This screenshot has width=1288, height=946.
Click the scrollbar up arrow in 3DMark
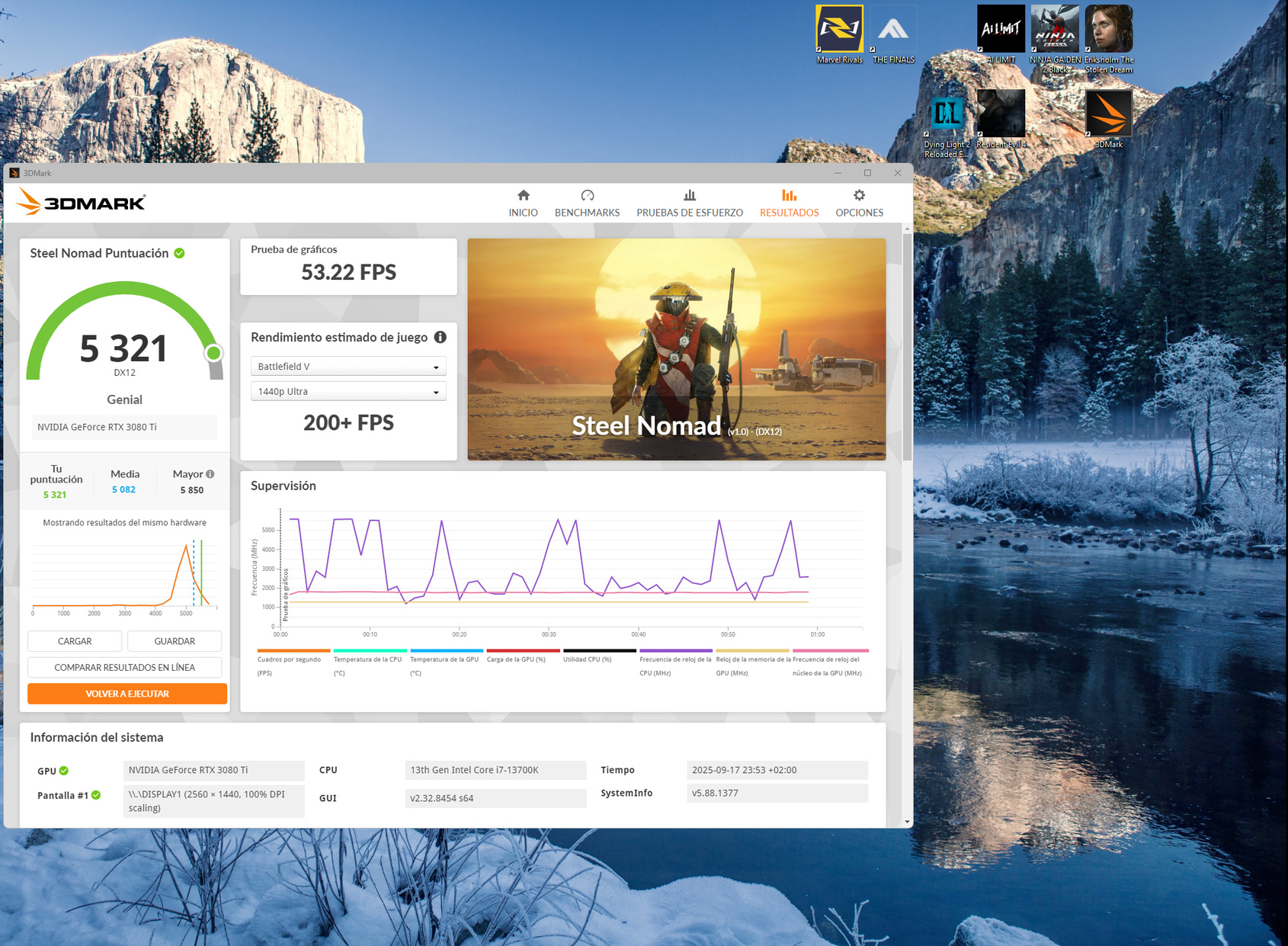point(907,229)
